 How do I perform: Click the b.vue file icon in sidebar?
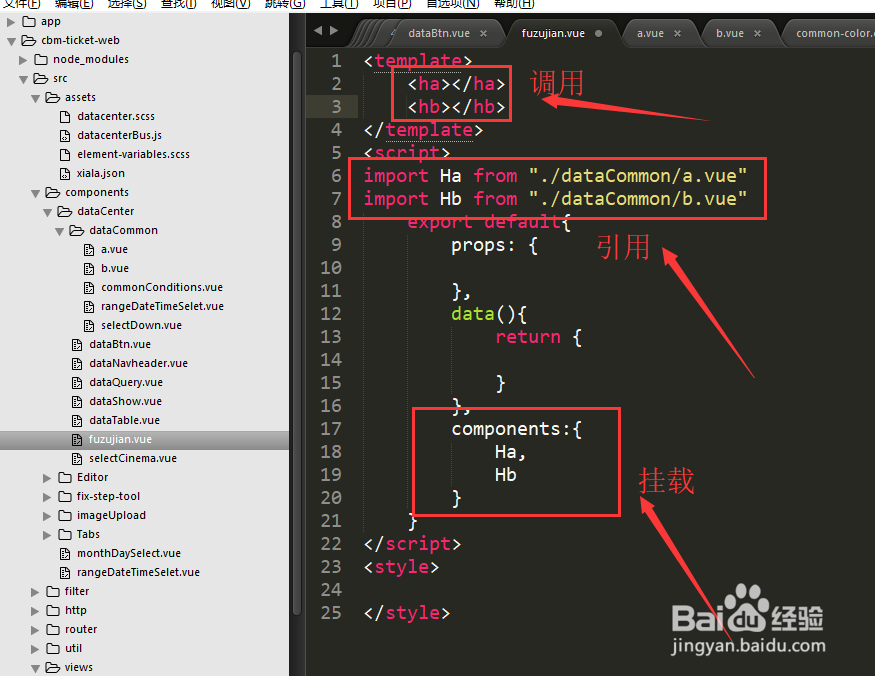(x=89, y=269)
